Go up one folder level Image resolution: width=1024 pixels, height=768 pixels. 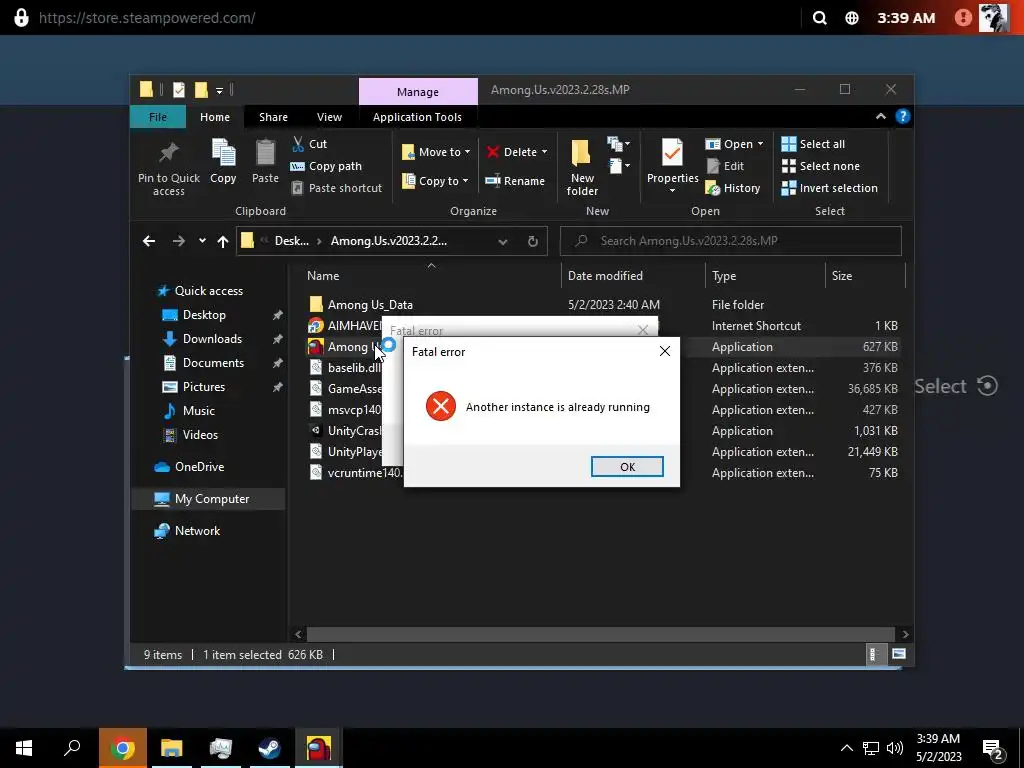point(223,241)
